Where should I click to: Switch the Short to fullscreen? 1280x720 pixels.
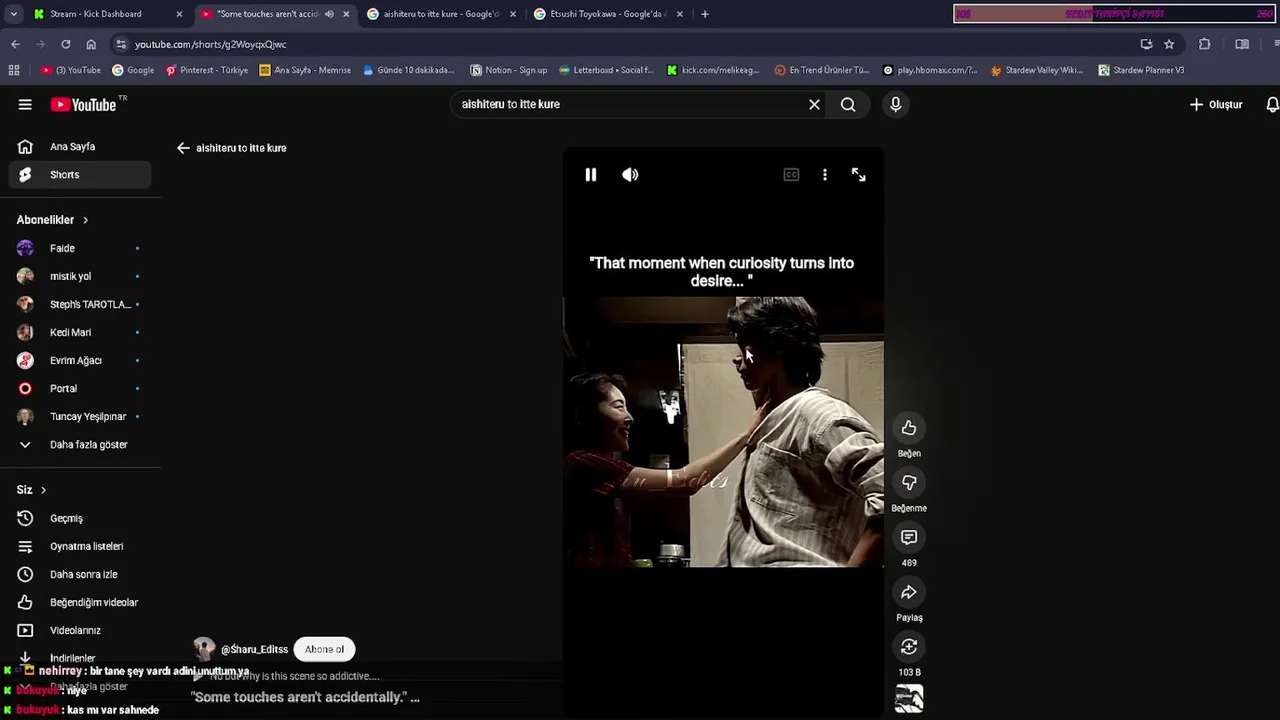859,175
